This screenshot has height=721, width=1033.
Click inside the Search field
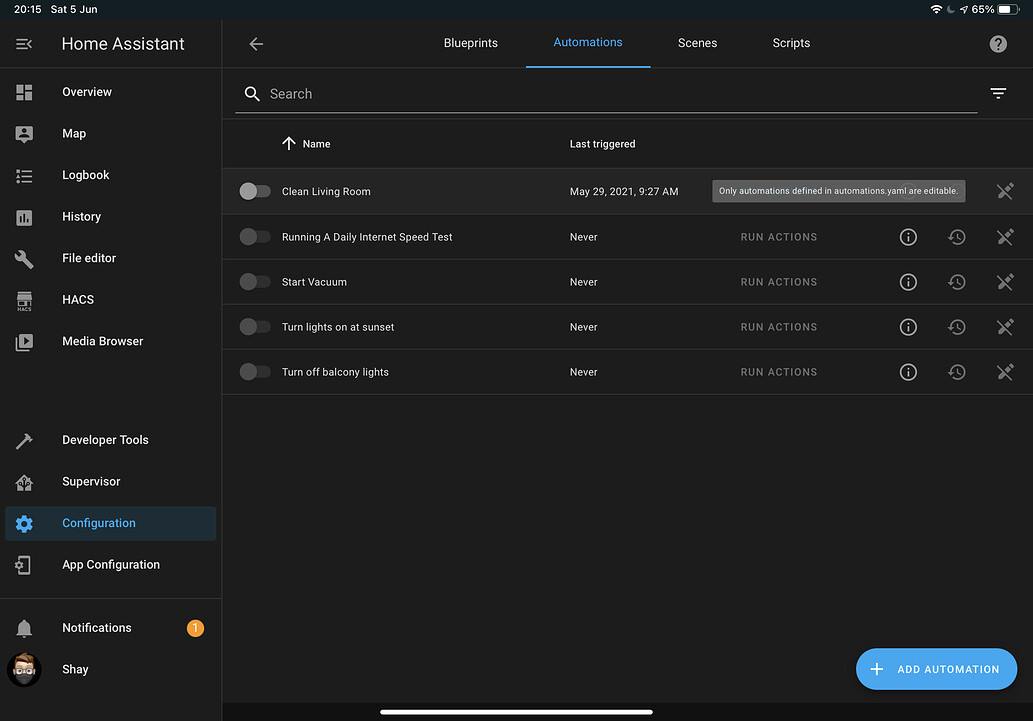pyautogui.click(x=500, y=93)
